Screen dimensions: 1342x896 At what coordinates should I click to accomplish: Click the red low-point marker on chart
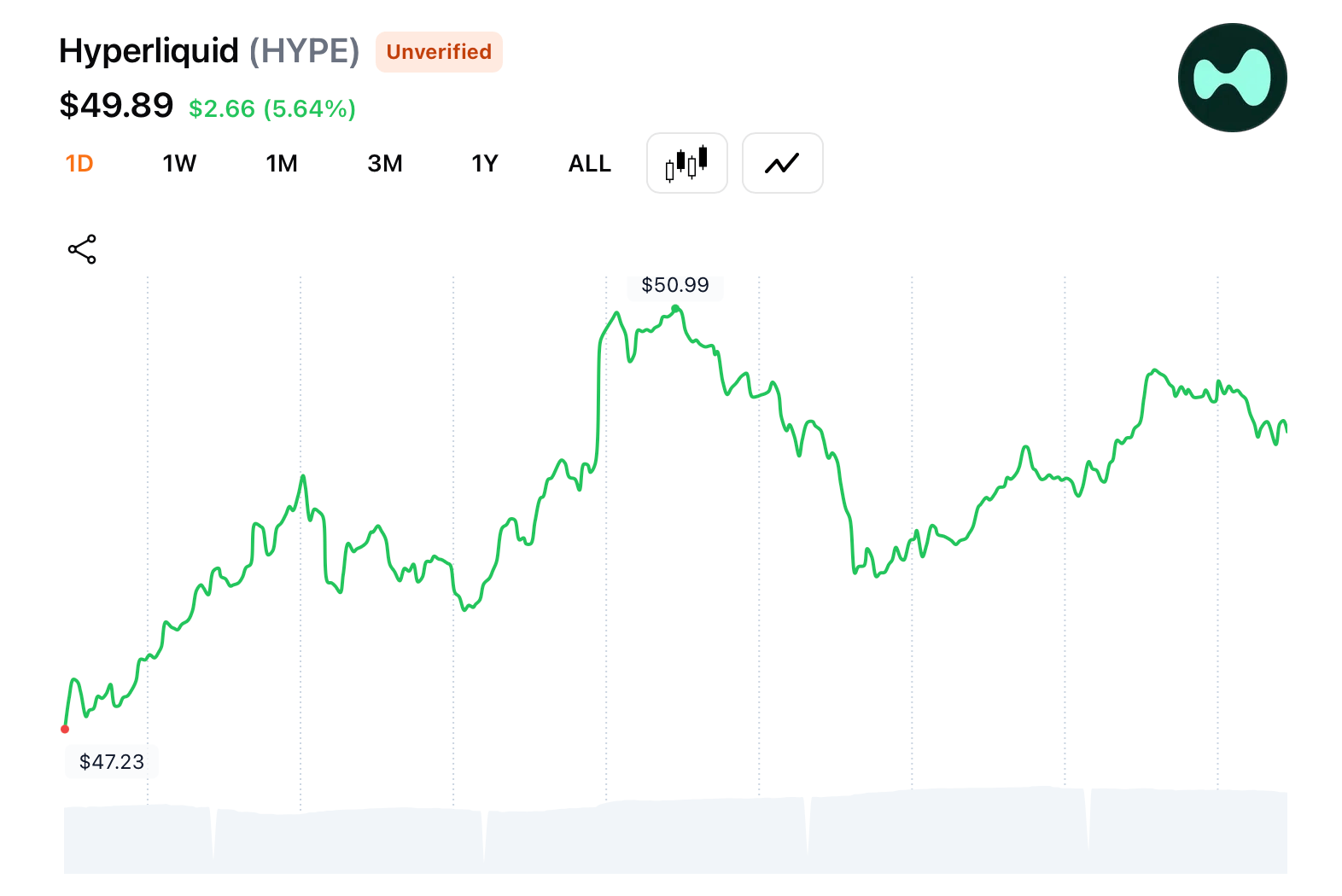click(65, 729)
